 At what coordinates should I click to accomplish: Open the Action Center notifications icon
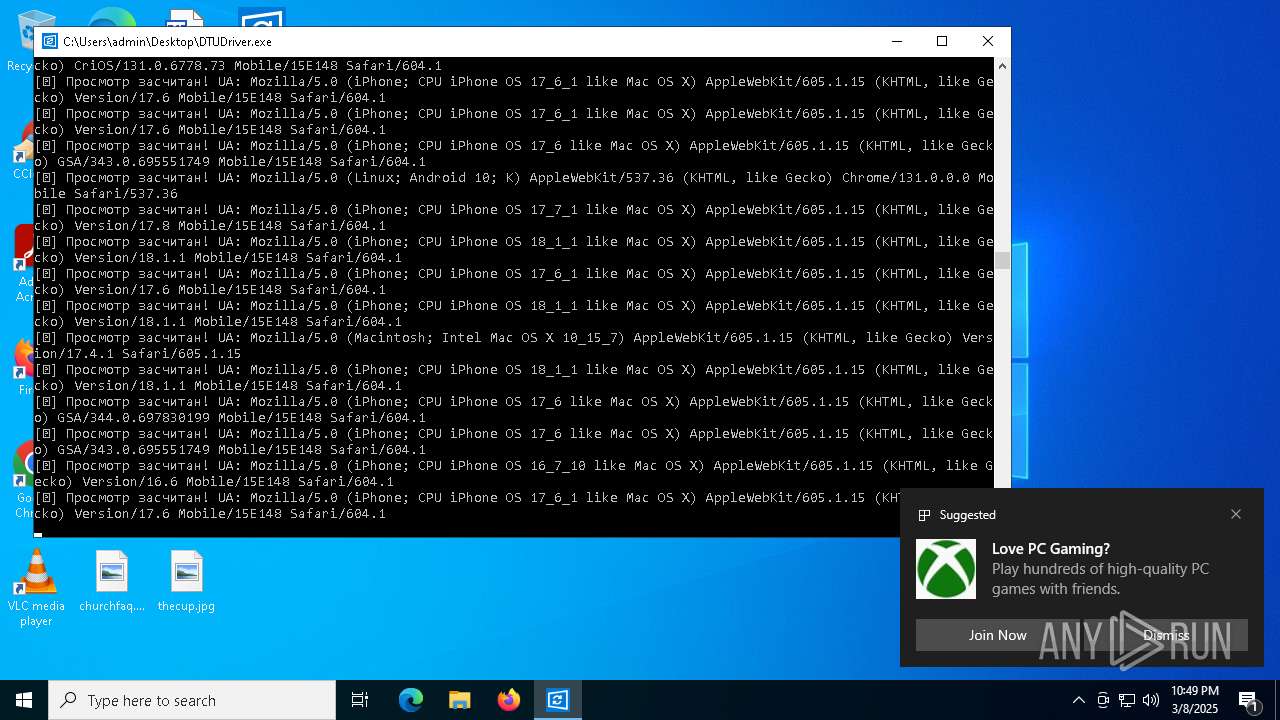pos(1248,700)
